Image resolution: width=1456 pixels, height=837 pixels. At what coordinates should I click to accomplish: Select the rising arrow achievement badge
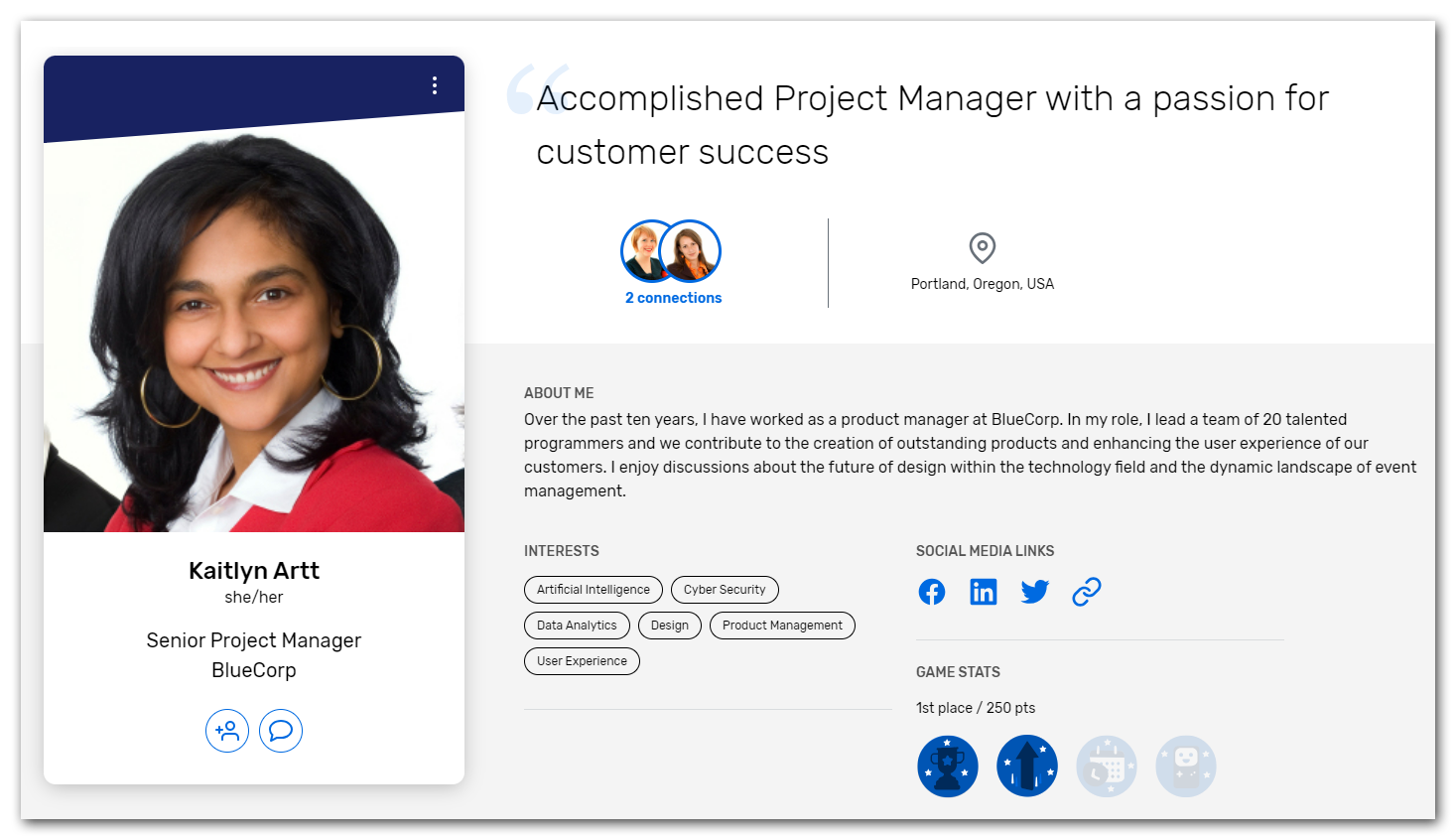(1026, 765)
